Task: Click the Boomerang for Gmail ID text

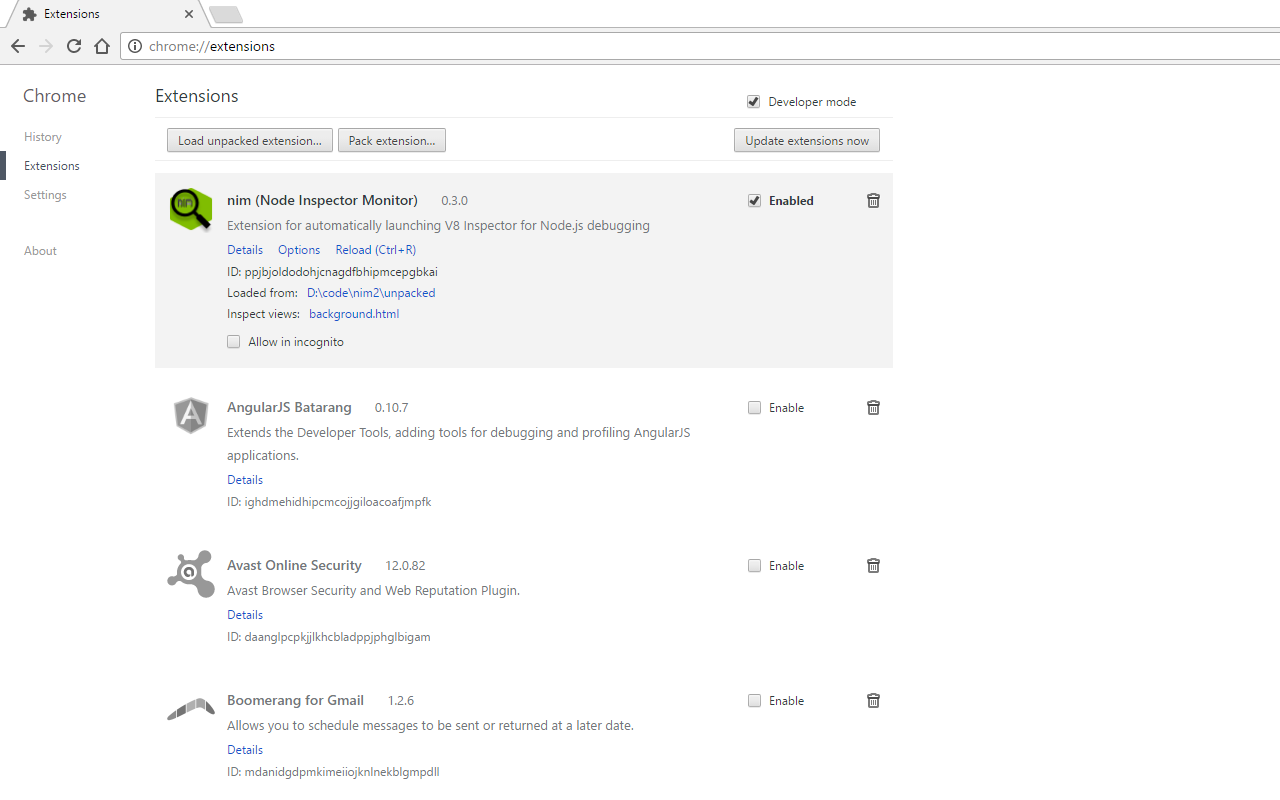Action: [333, 772]
